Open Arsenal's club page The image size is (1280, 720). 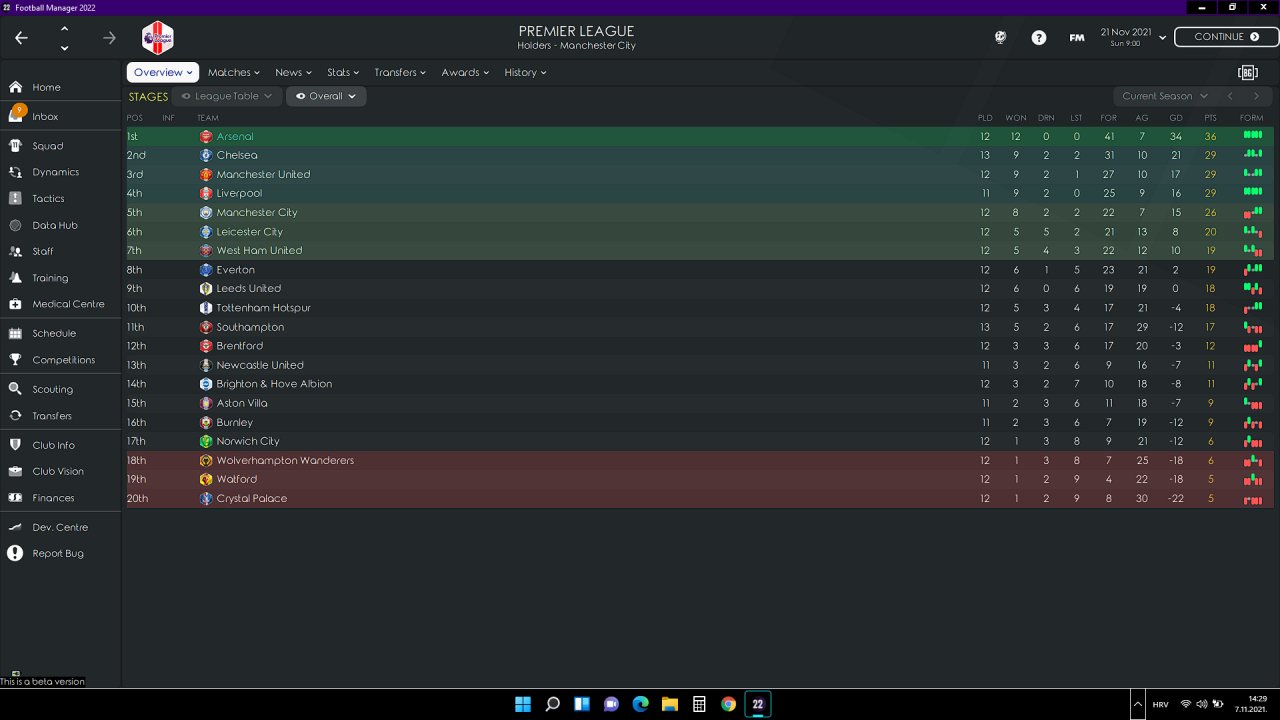[235, 136]
